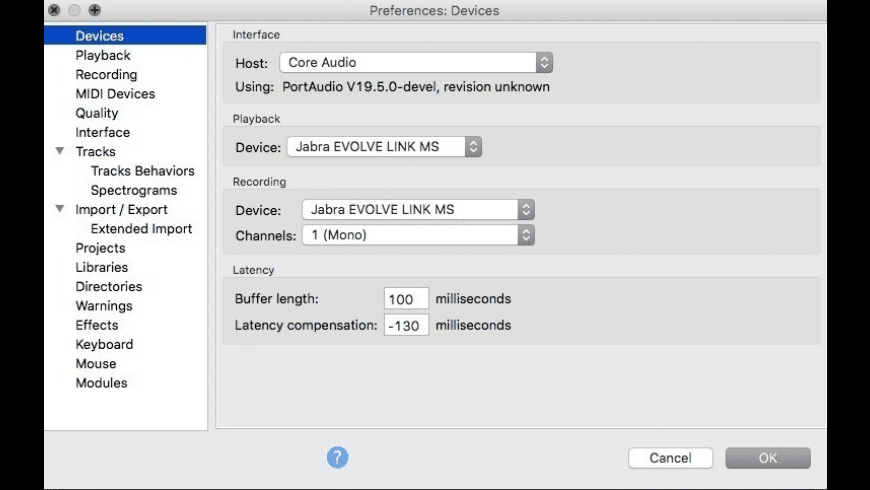Confirm preferences with the OK button
The image size is (870, 490).
click(x=767, y=458)
